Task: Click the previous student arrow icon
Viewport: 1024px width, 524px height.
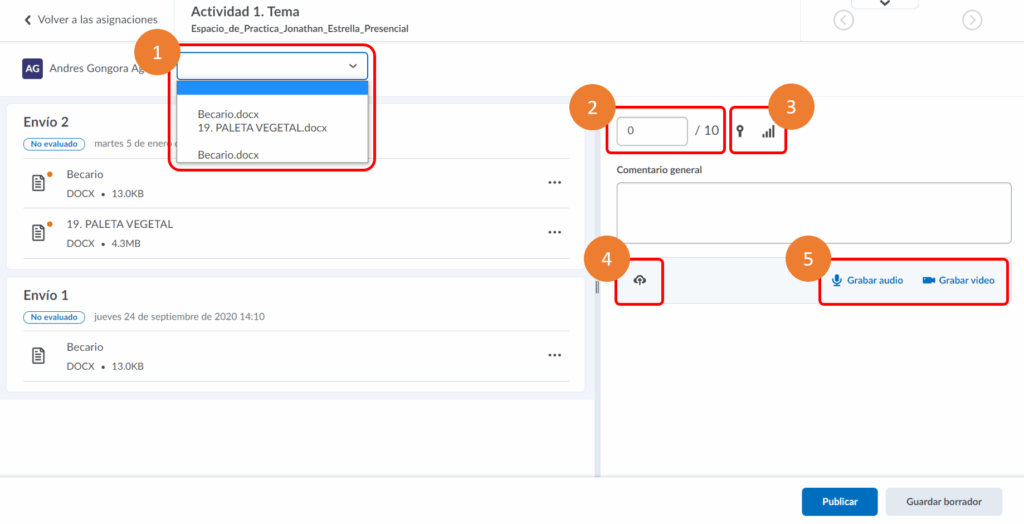Action: [843, 20]
